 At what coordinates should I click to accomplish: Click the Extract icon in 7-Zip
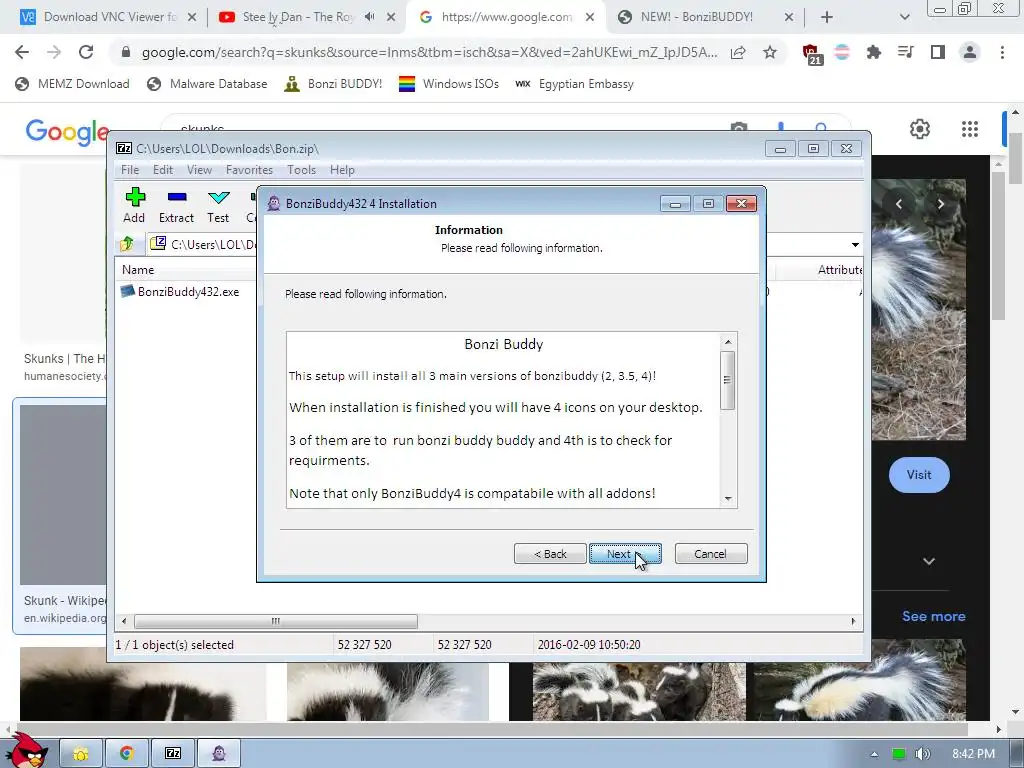click(x=176, y=205)
